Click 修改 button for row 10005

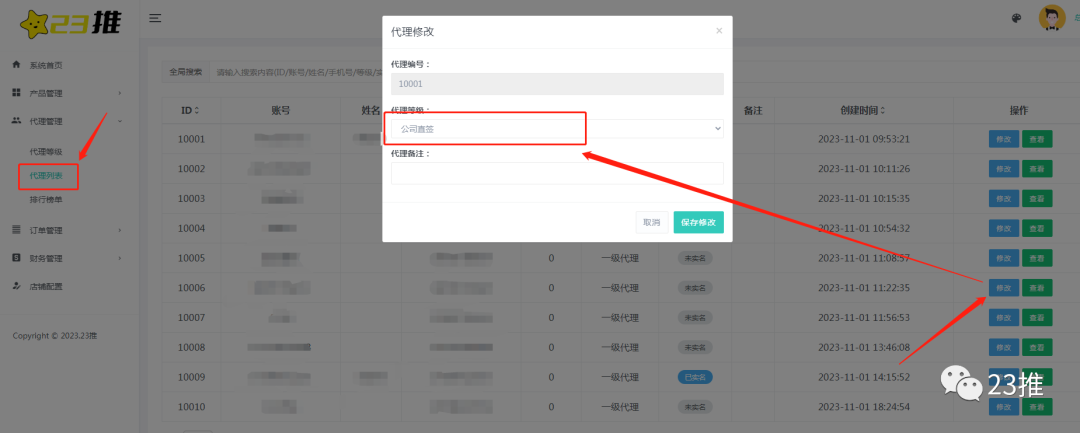tap(1004, 258)
